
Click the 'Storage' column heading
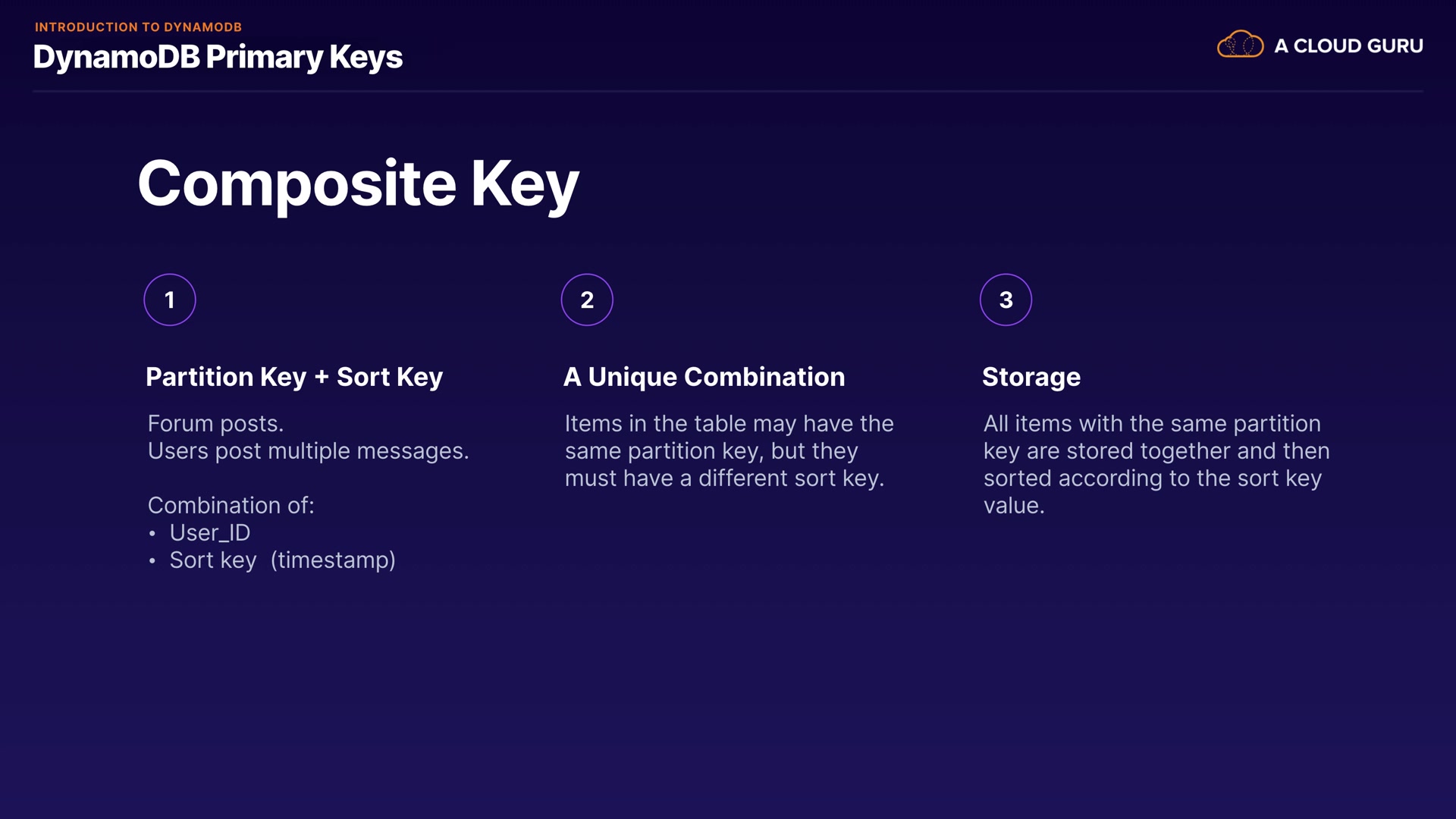tap(1031, 377)
